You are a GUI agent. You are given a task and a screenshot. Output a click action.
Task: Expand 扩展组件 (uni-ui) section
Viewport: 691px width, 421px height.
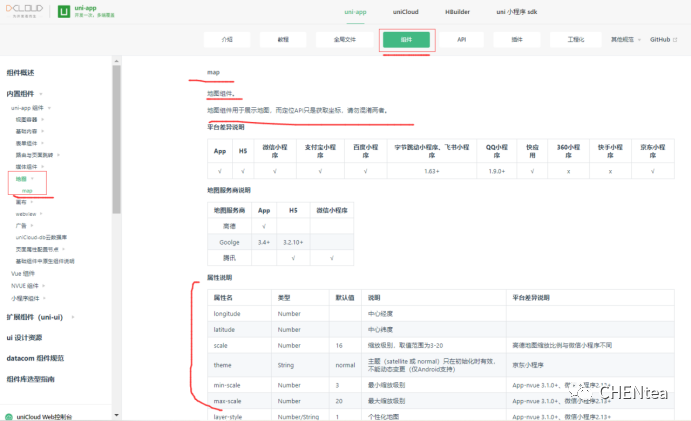click(40, 317)
